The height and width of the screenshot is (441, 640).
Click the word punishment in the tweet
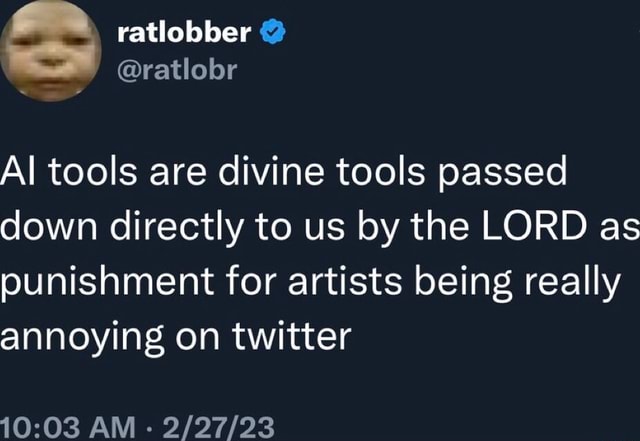click(x=107, y=282)
